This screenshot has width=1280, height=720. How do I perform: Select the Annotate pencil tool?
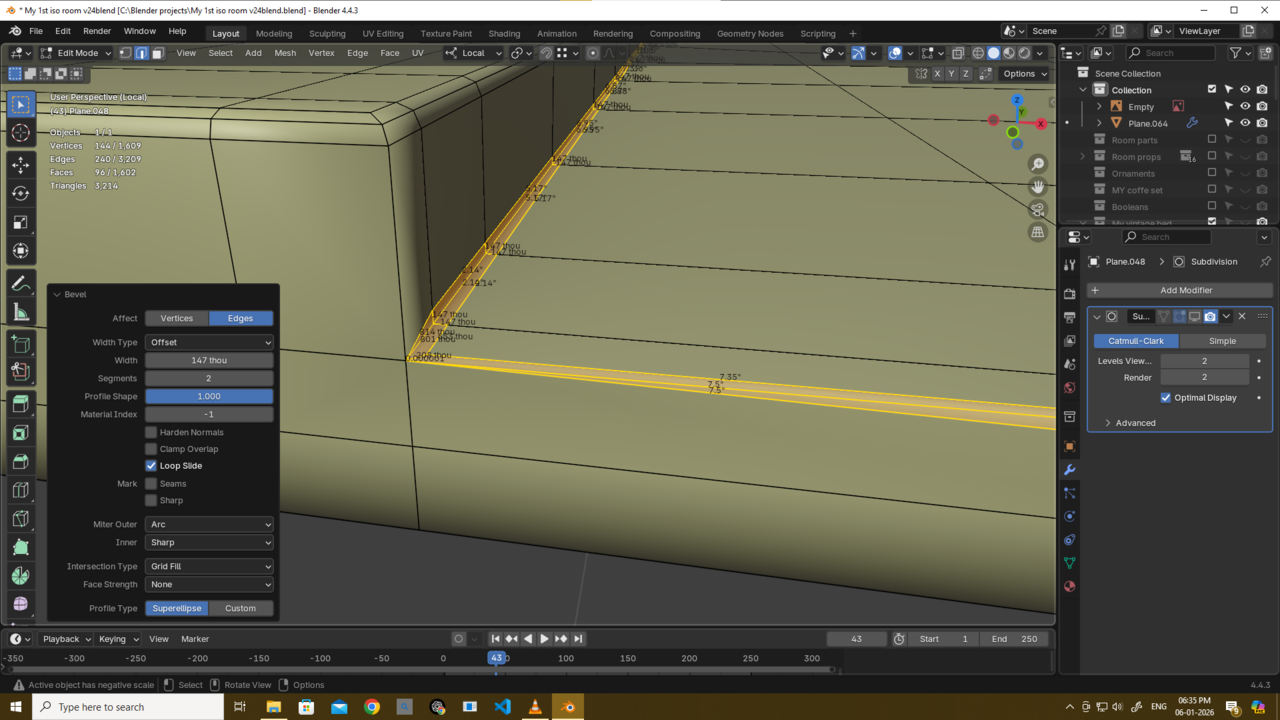[20, 285]
